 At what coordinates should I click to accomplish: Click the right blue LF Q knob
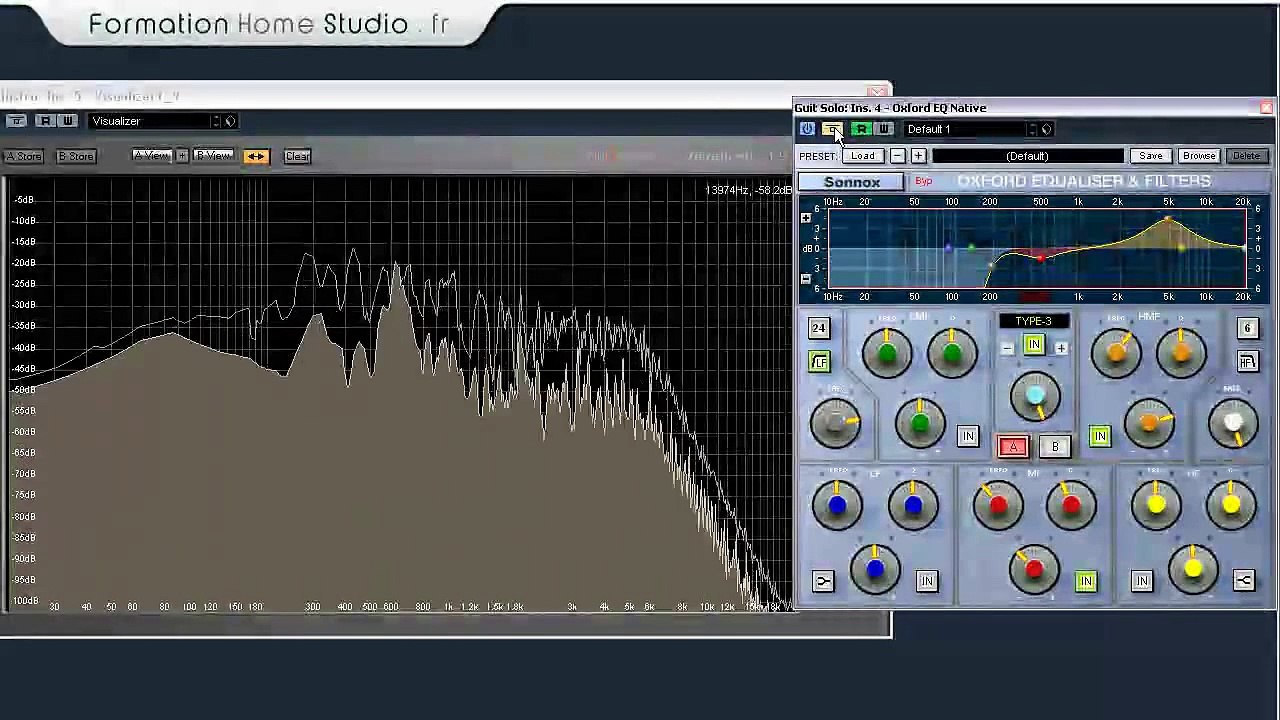click(912, 506)
